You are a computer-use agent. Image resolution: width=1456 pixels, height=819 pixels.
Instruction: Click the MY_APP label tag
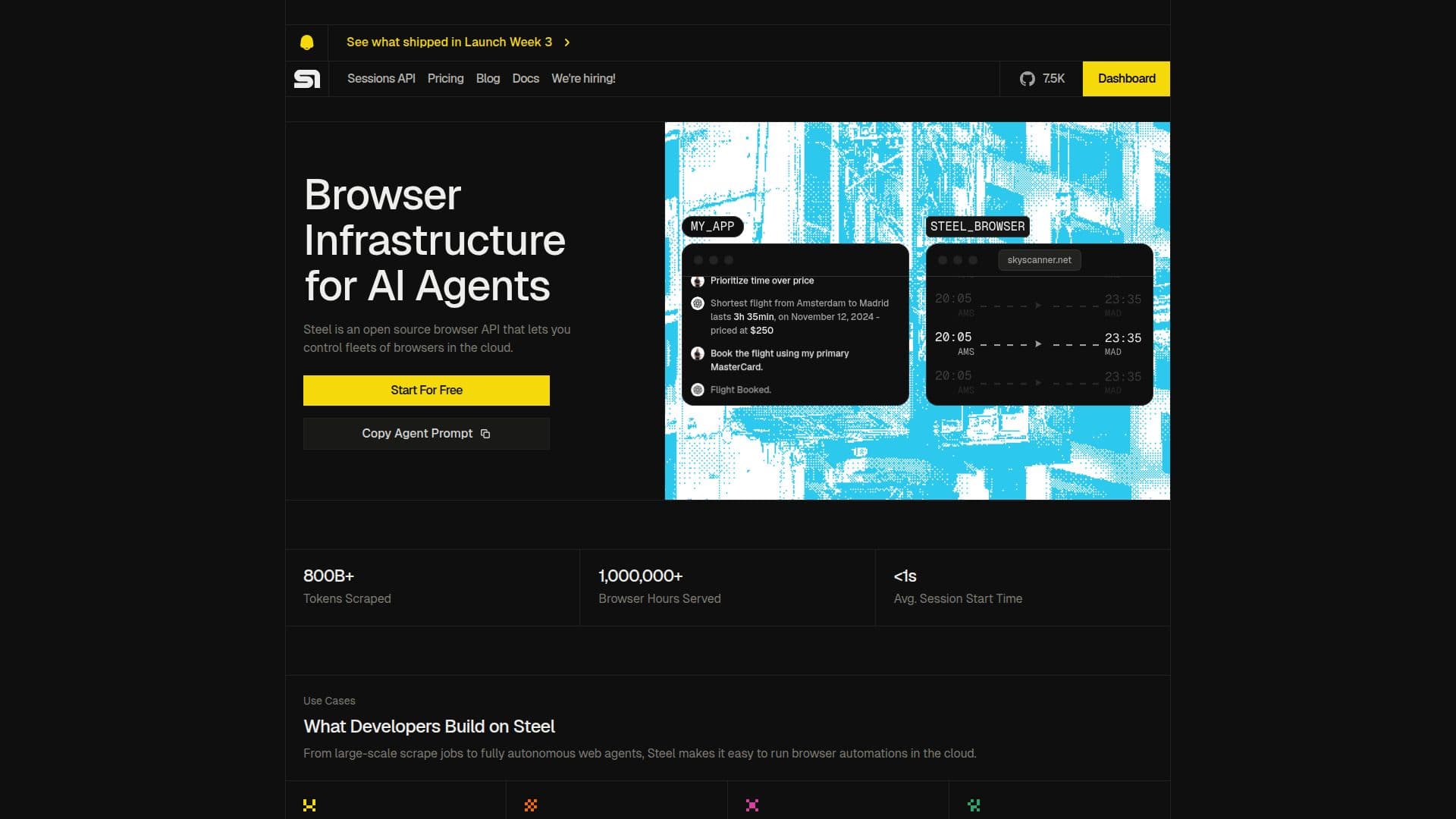click(x=712, y=227)
